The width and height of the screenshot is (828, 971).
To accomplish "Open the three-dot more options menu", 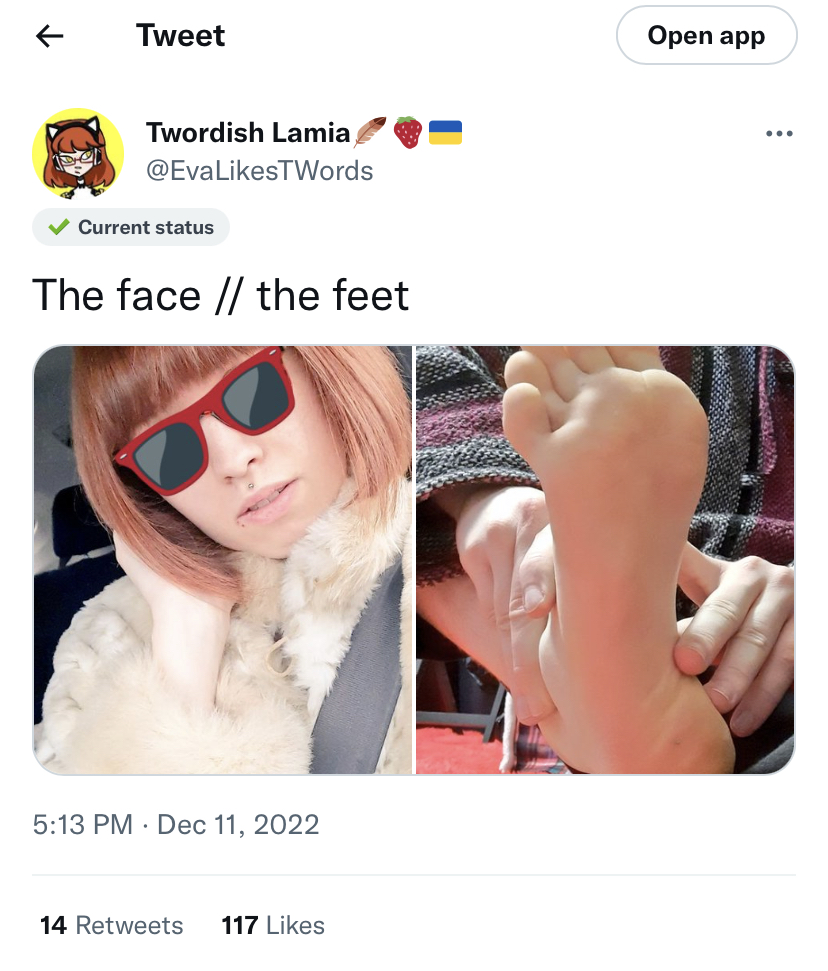I will [778, 133].
